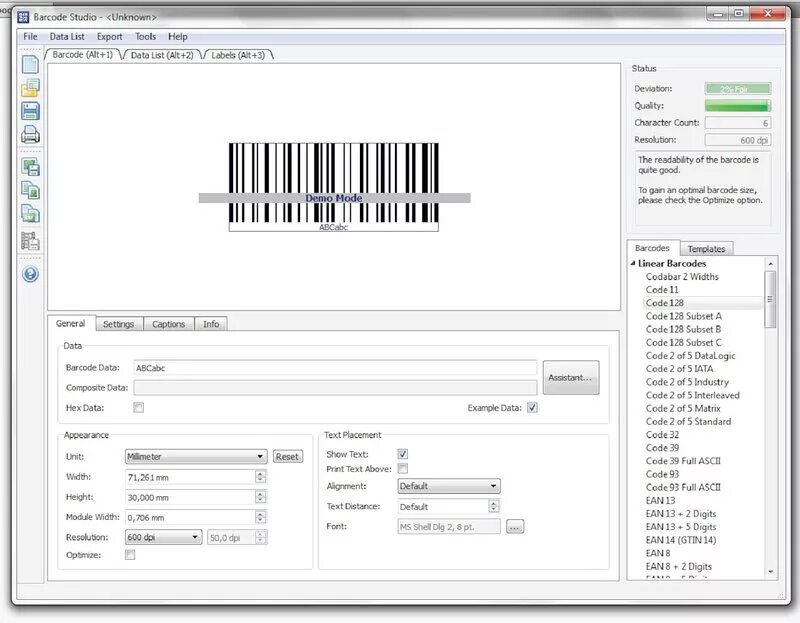Click the barcode preview image

click(334, 187)
